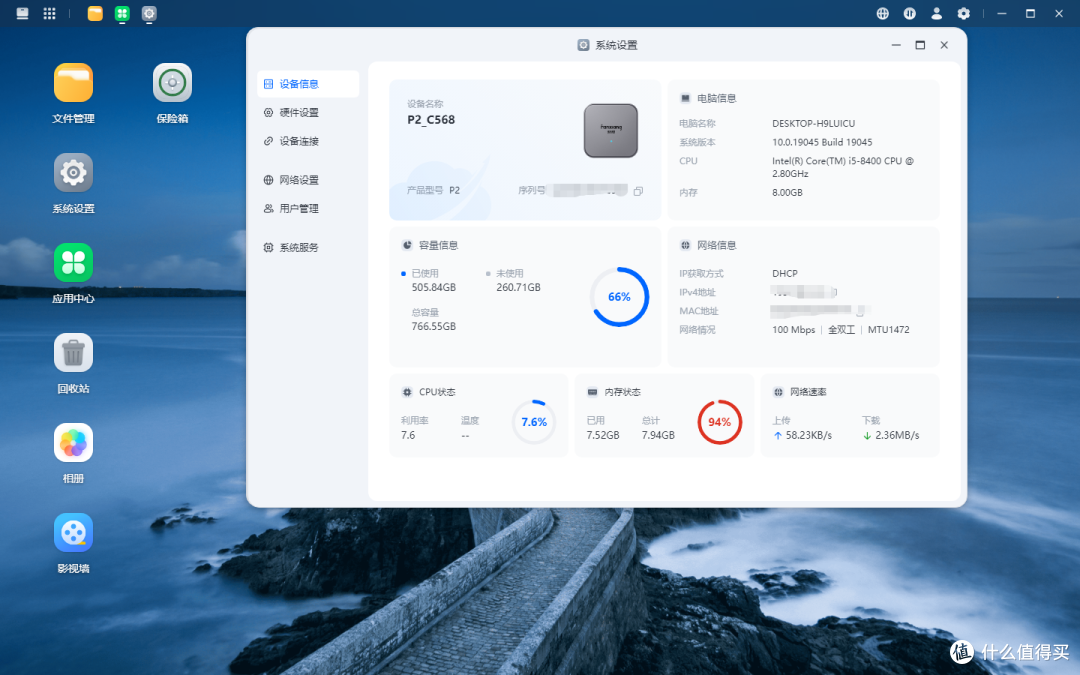Close the 系统设置 window
Viewport: 1080px width, 675px height.
pyautogui.click(x=944, y=45)
